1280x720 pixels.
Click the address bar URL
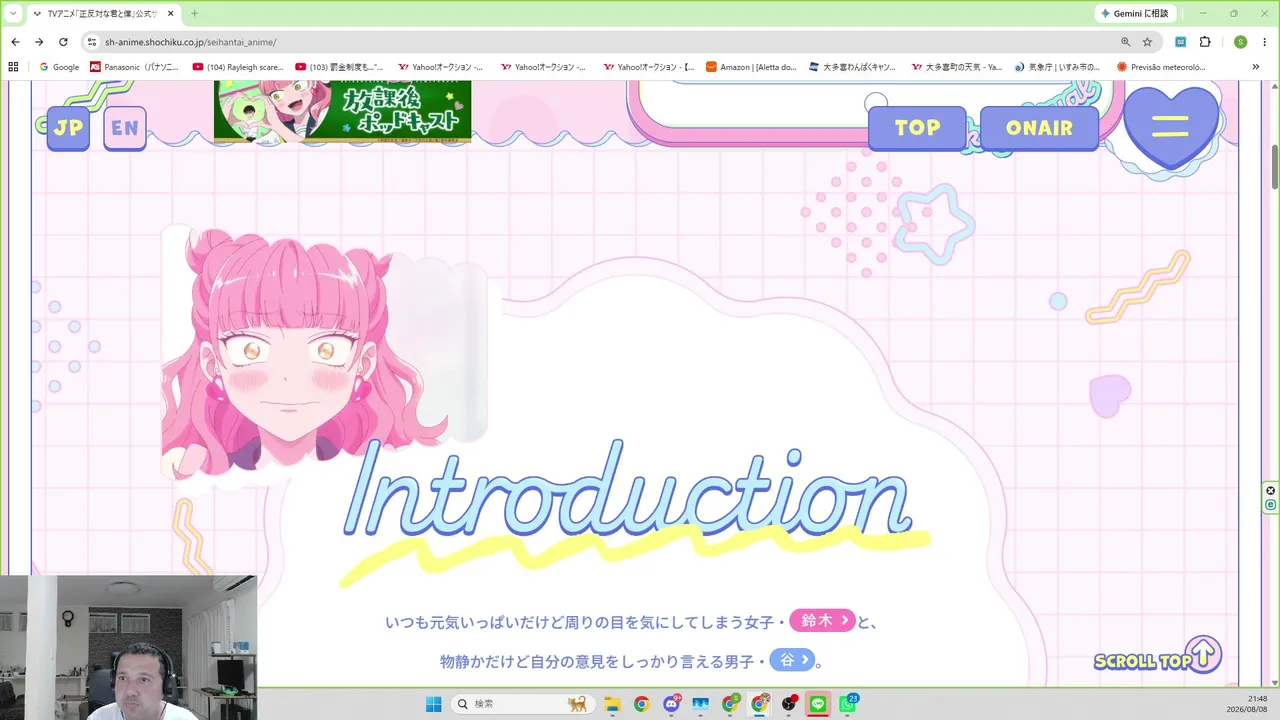190,42
